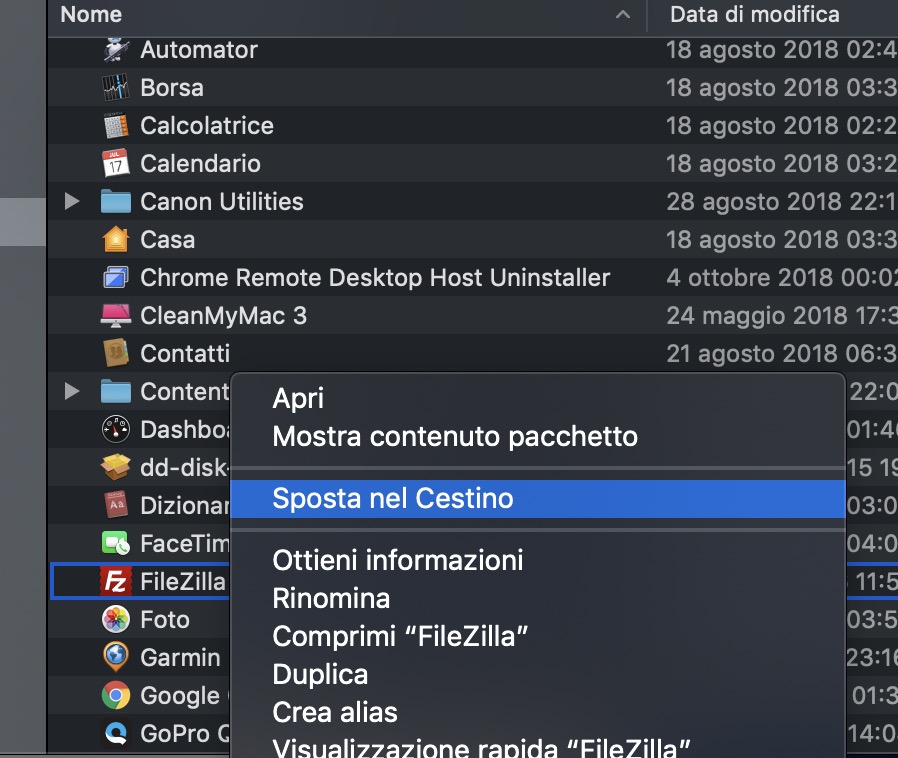This screenshot has height=758, width=898.
Task: Choose Sposta nel Cestino from context menu
Action: pyautogui.click(x=393, y=498)
